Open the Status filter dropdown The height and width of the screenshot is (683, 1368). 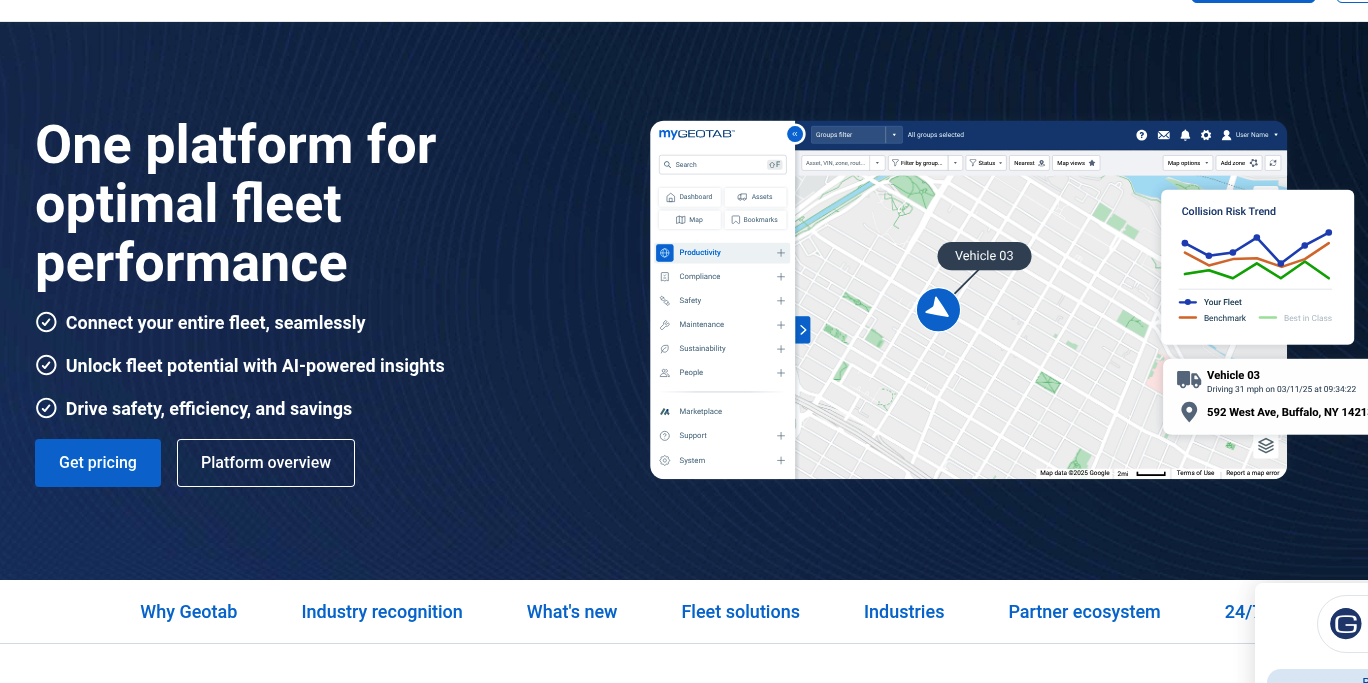tap(986, 163)
